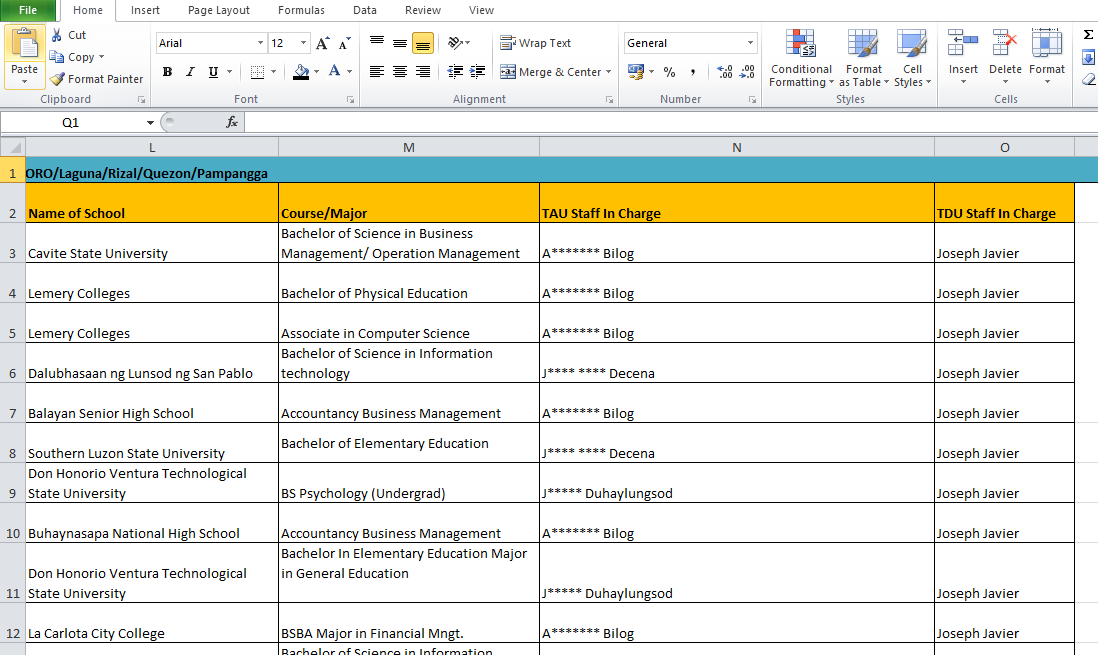Image resolution: width=1098 pixels, height=655 pixels.
Task: Toggle Italic formatting
Action: click(x=190, y=72)
